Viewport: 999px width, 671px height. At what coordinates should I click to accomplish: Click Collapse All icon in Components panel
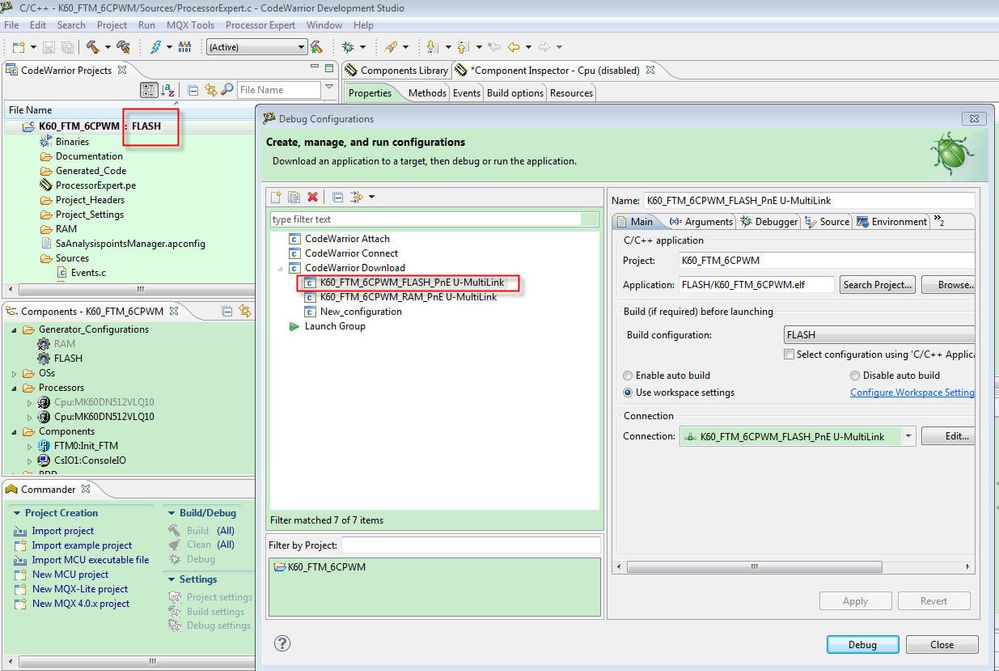coord(227,311)
